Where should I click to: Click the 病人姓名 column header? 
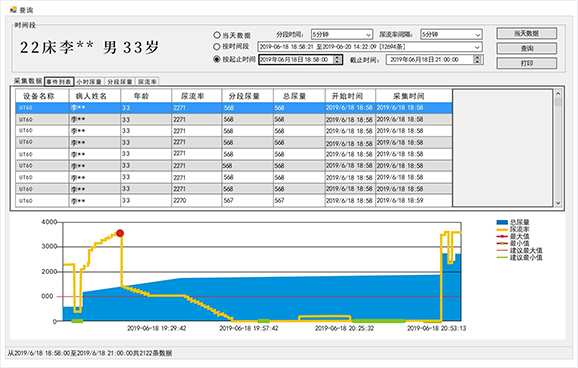[x=95, y=96]
